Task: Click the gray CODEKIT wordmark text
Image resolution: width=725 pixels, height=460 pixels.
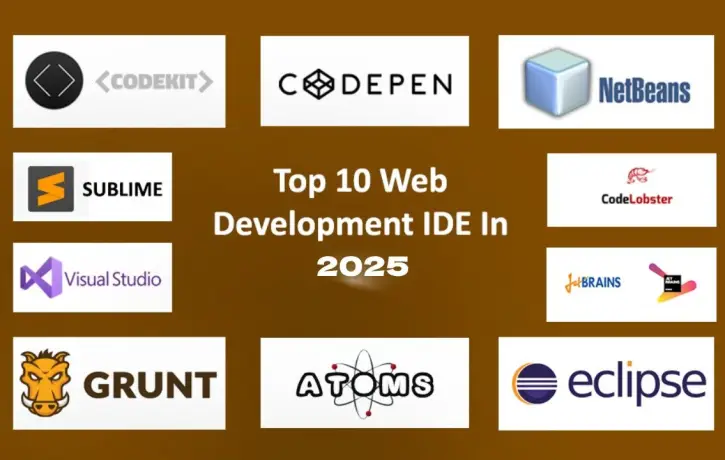Action: pos(154,82)
